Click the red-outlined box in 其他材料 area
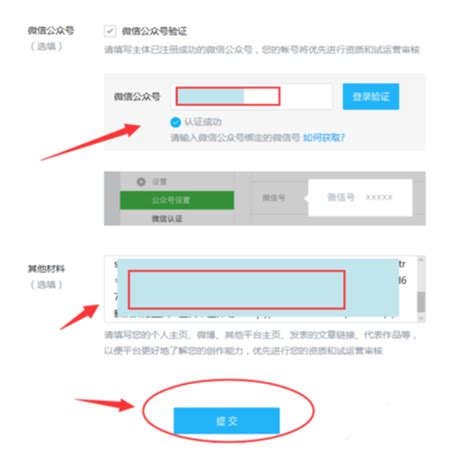The width and height of the screenshot is (474, 461). coord(237,290)
